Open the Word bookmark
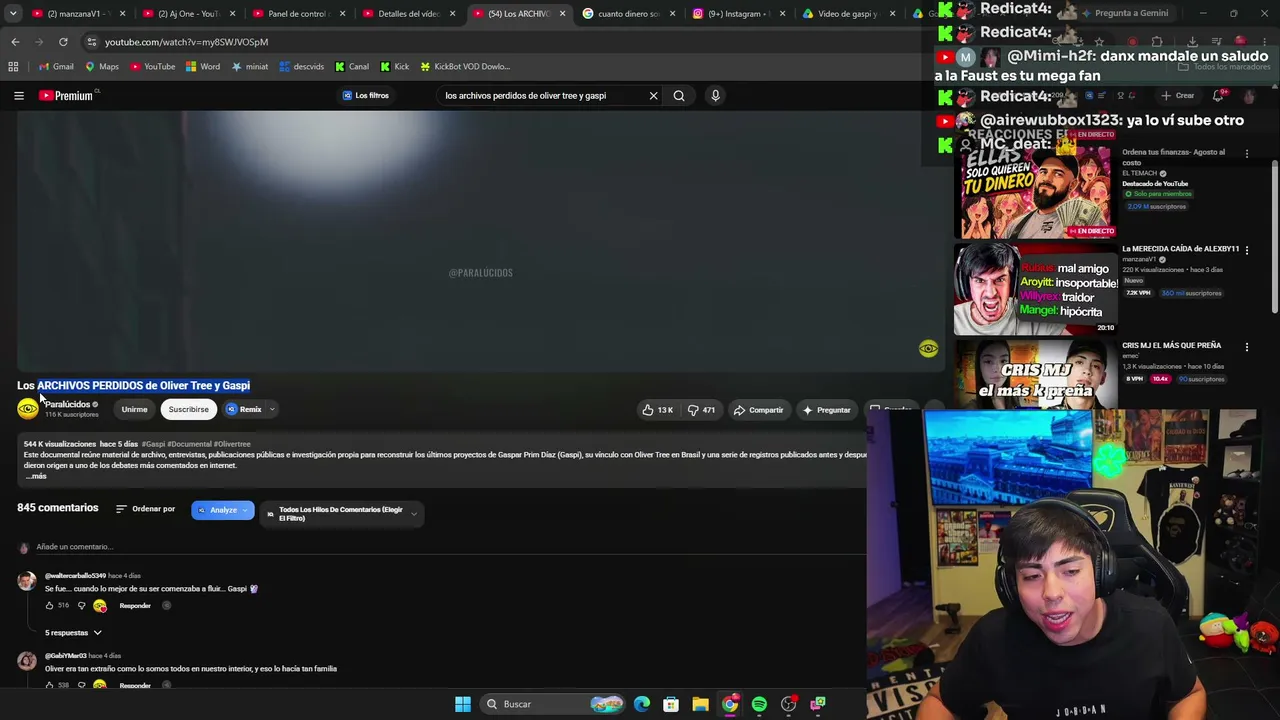This screenshot has height=720, width=1280. pos(202,67)
